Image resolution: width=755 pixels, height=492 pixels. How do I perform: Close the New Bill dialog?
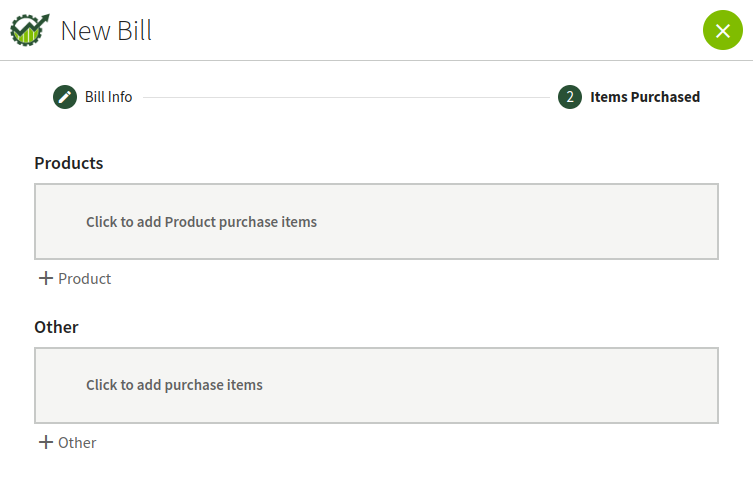(722, 30)
